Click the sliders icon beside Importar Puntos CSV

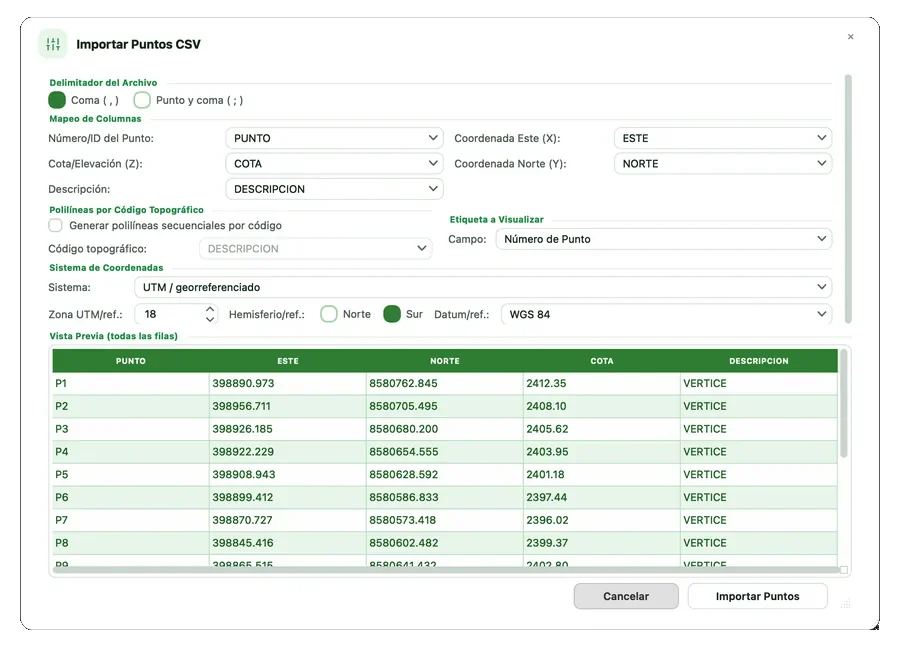tap(53, 44)
